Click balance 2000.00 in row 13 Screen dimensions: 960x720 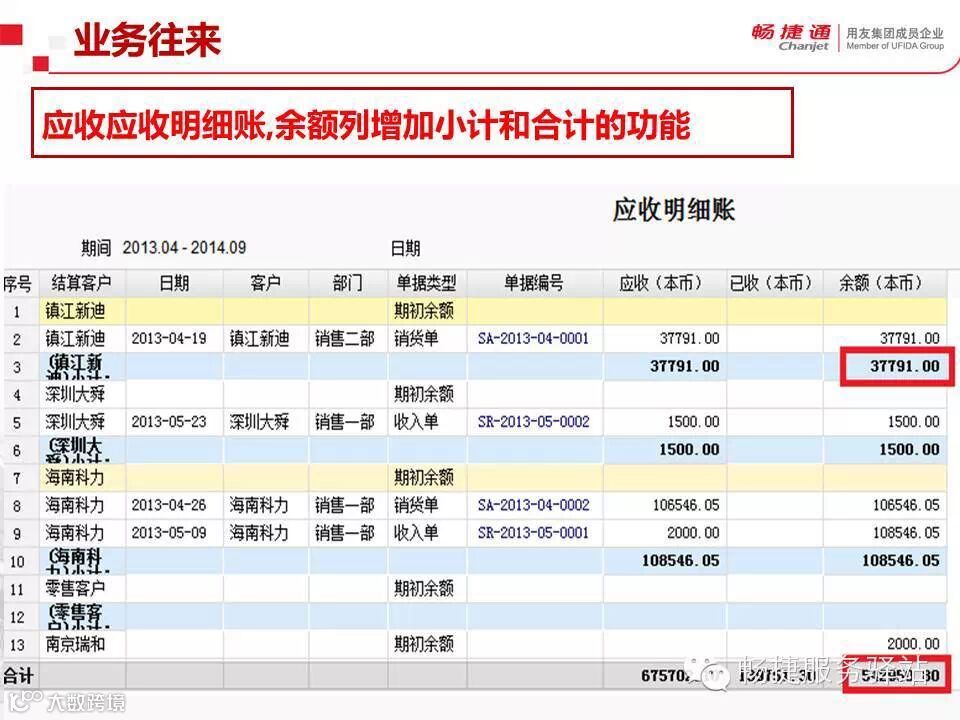click(x=913, y=644)
